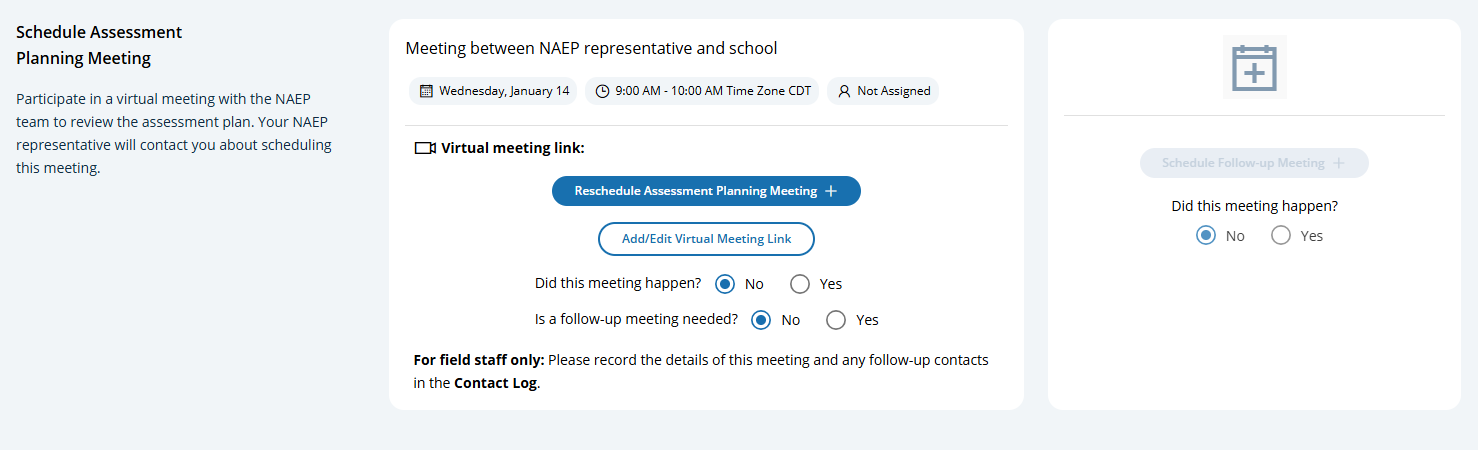This screenshot has height=450, width=1478.
Task: Choose Yes under the right panel meeting question
Action: (x=1281, y=236)
